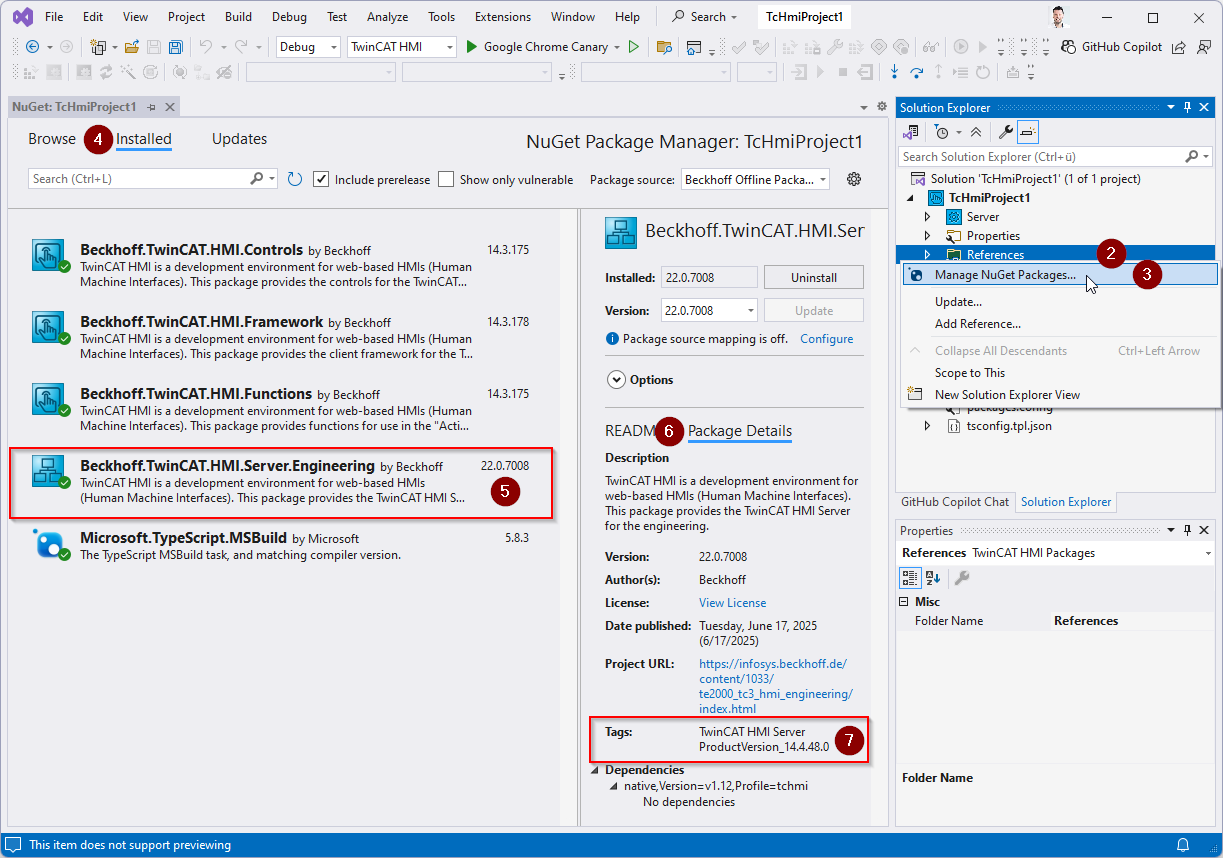Screen dimensions: 1223x858
Task: Click wrench Properties icon in Solution Explorer
Action: coord(1006,132)
